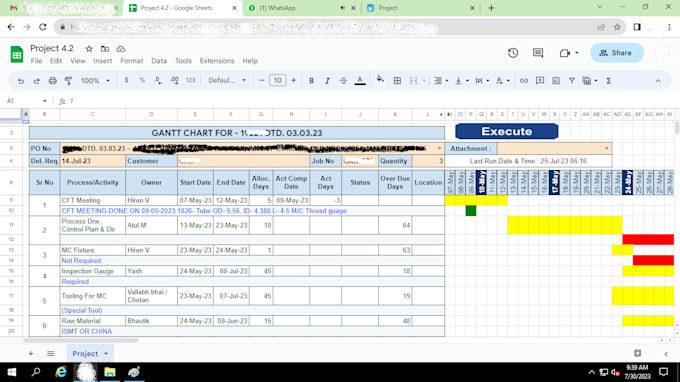Create a filter icon
The height and width of the screenshot is (382, 680).
pyautogui.click(x=572, y=81)
